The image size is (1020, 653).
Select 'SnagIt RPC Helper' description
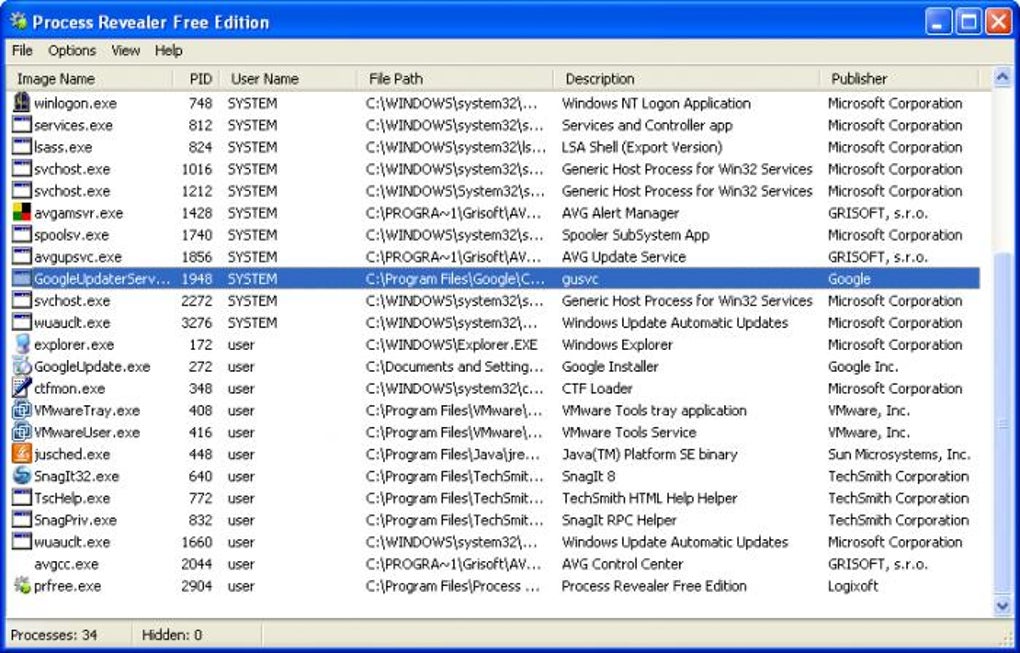[619, 520]
